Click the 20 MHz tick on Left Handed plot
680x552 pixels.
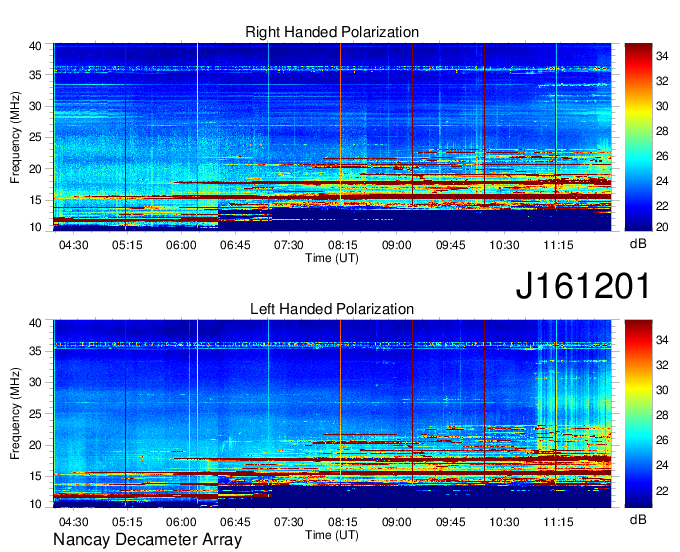[35, 445]
